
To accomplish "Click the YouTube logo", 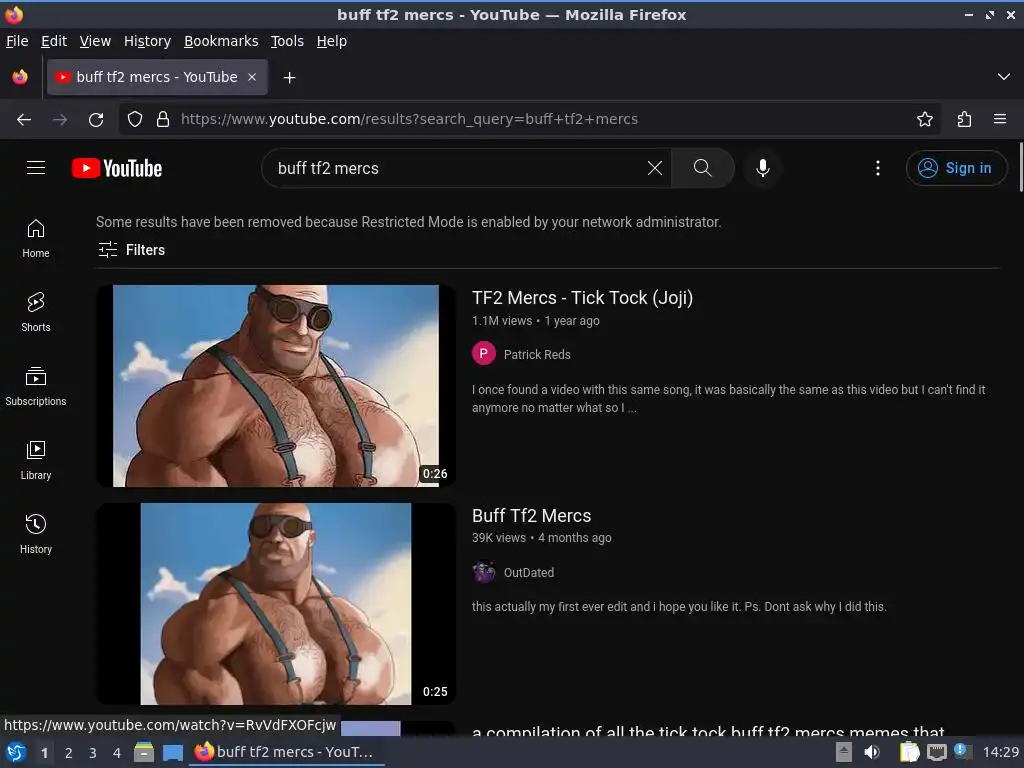I will click(x=117, y=168).
